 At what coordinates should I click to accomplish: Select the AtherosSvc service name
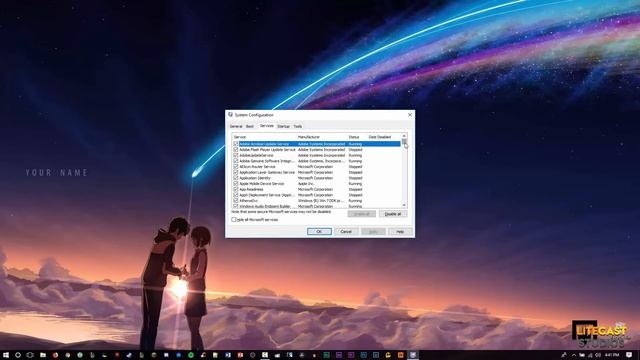249,201
